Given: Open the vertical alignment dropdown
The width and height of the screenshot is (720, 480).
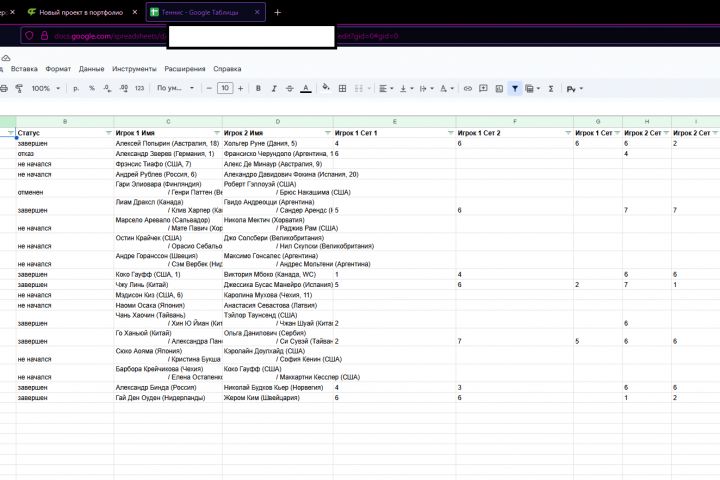Looking at the screenshot, I should coord(406,89).
